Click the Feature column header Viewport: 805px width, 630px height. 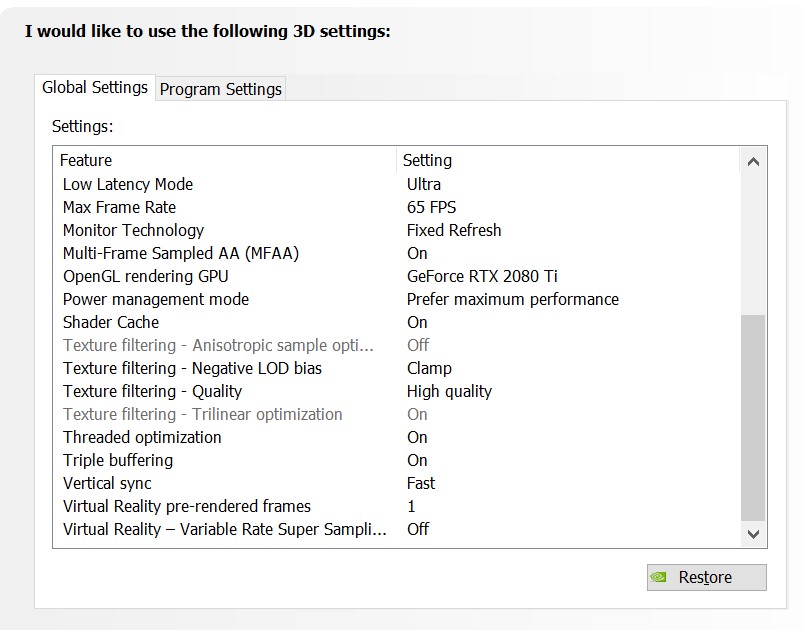tap(225, 160)
